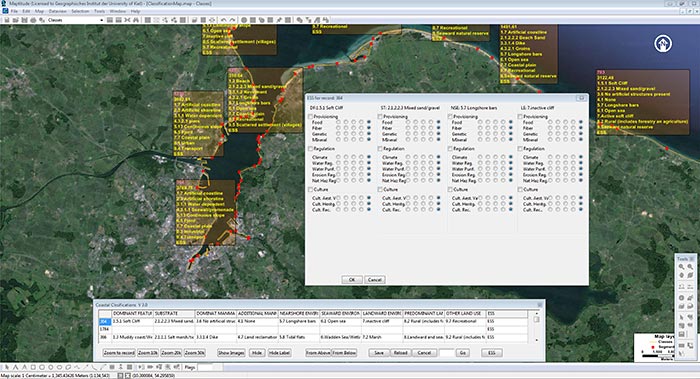Click the Zoom 10k button
The width and height of the screenshot is (700, 379).
148,353
